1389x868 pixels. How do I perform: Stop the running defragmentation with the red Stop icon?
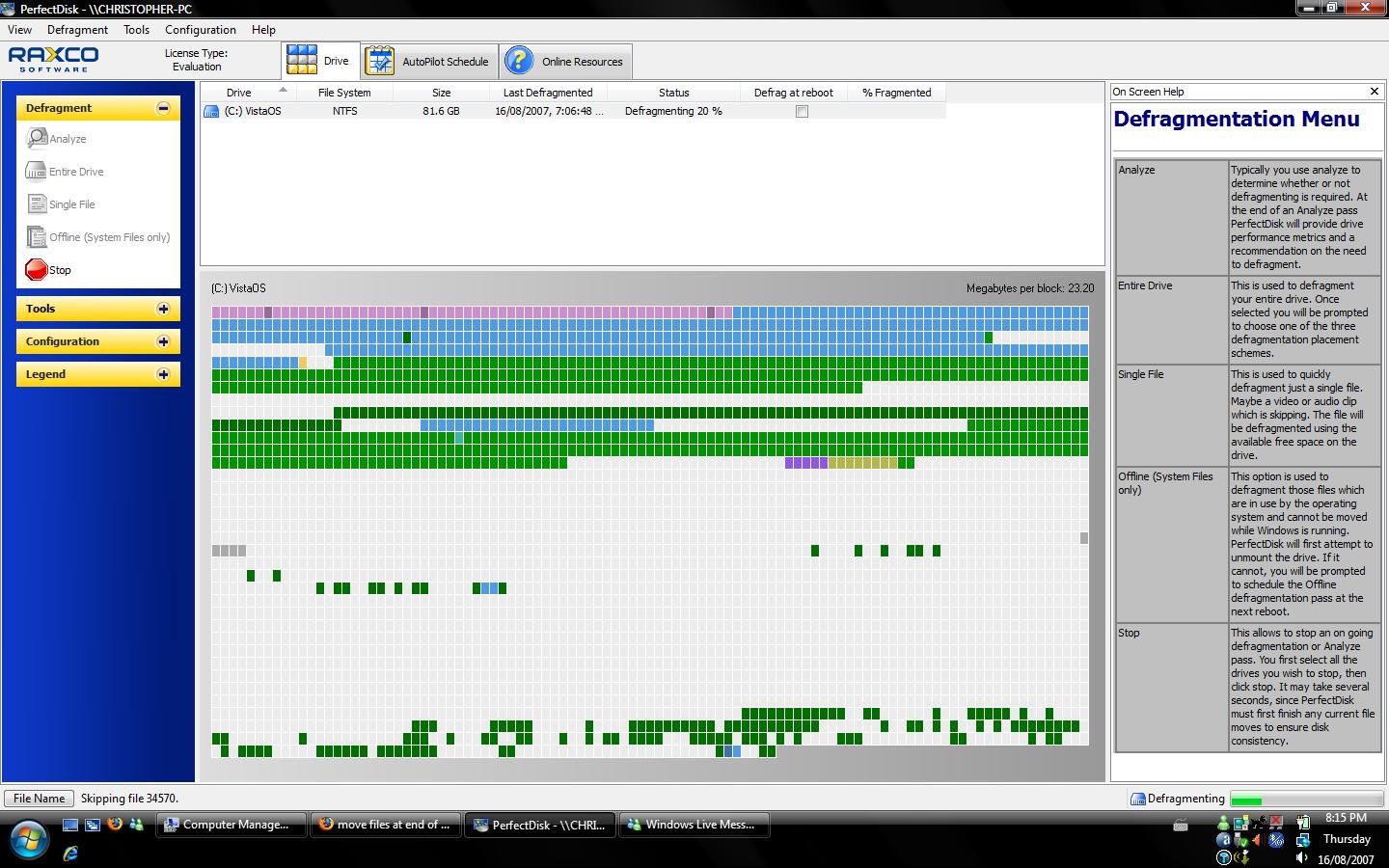37,270
